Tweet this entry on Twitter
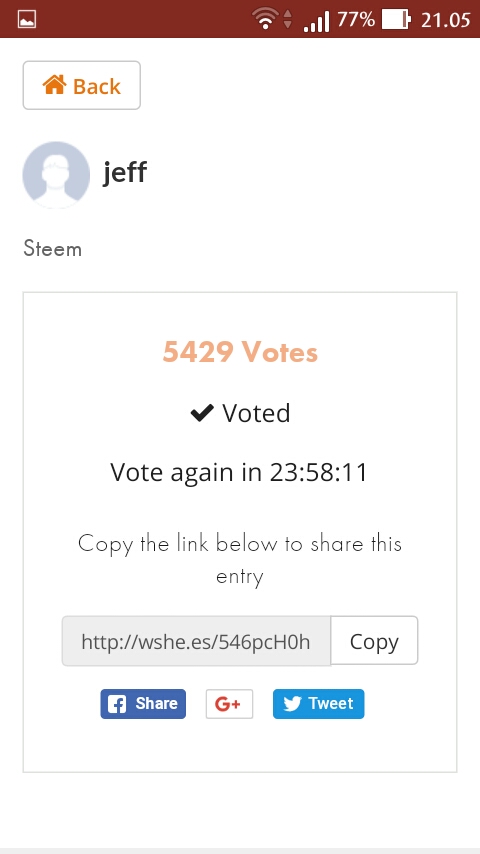The width and height of the screenshot is (480, 854). (x=318, y=704)
